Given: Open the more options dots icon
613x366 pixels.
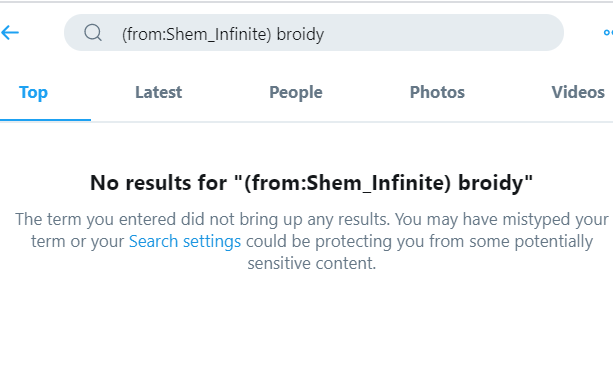Looking at the screenshot, I should (608, 32).
